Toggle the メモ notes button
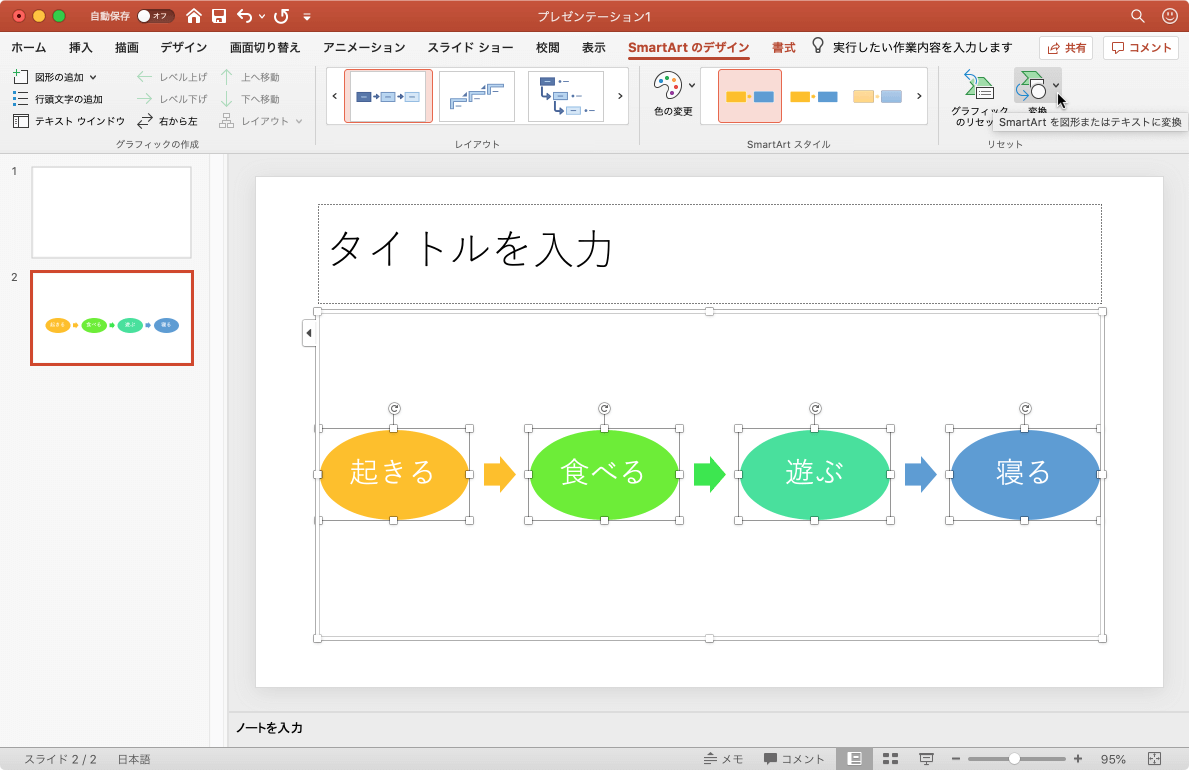Image resolution: width=1189 pixels, height=770 pixels. tap(723, 759)
